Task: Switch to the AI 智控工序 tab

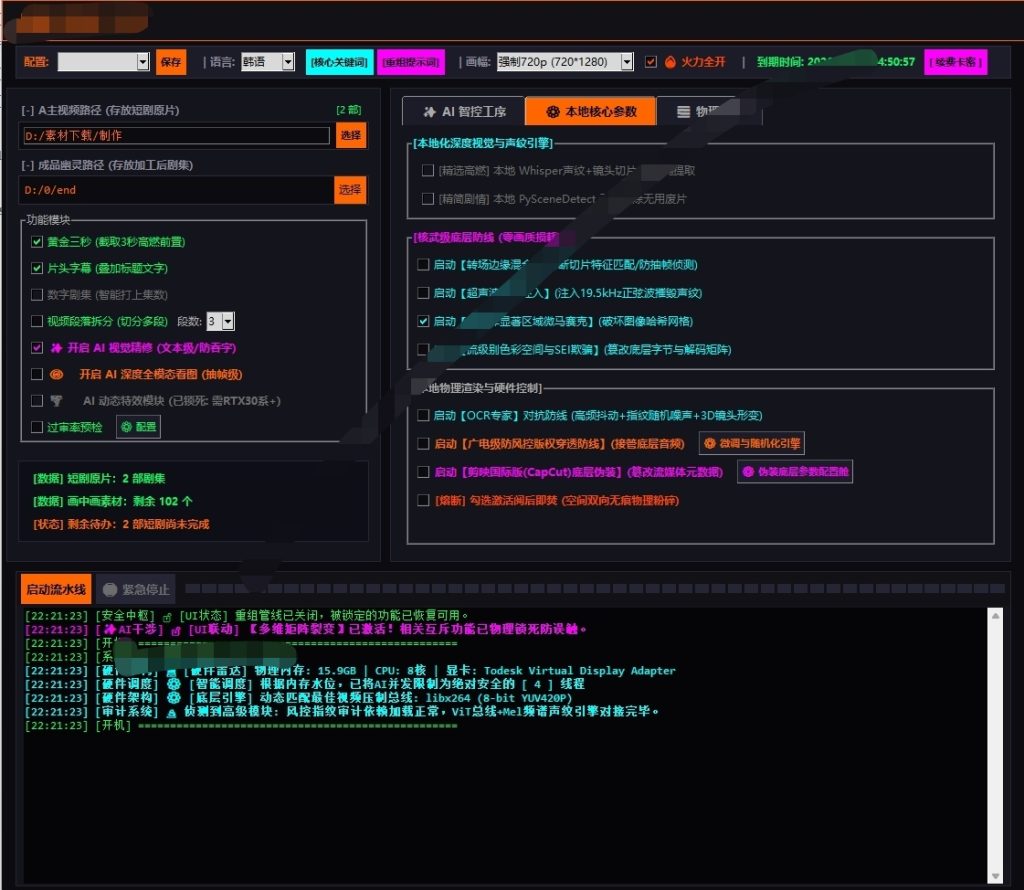Action: [x=464, y=112]
